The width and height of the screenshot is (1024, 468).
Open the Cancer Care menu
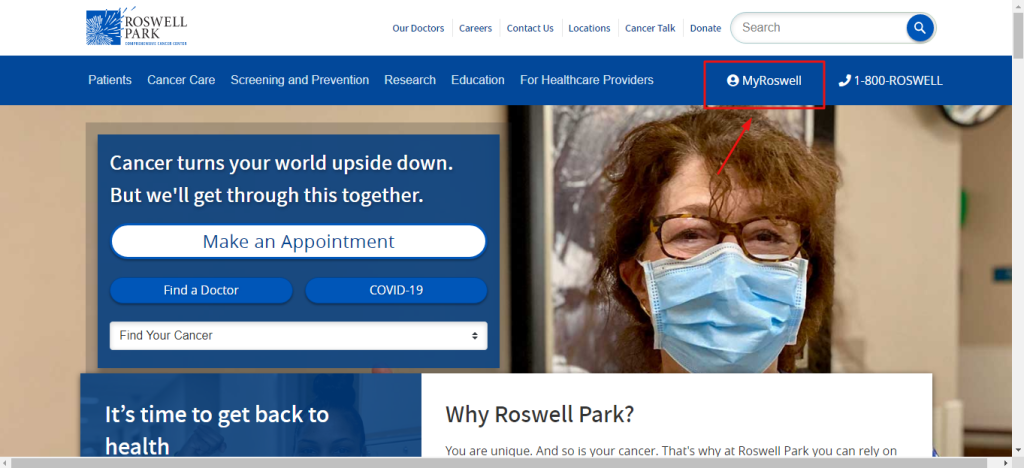click(181, 80)
